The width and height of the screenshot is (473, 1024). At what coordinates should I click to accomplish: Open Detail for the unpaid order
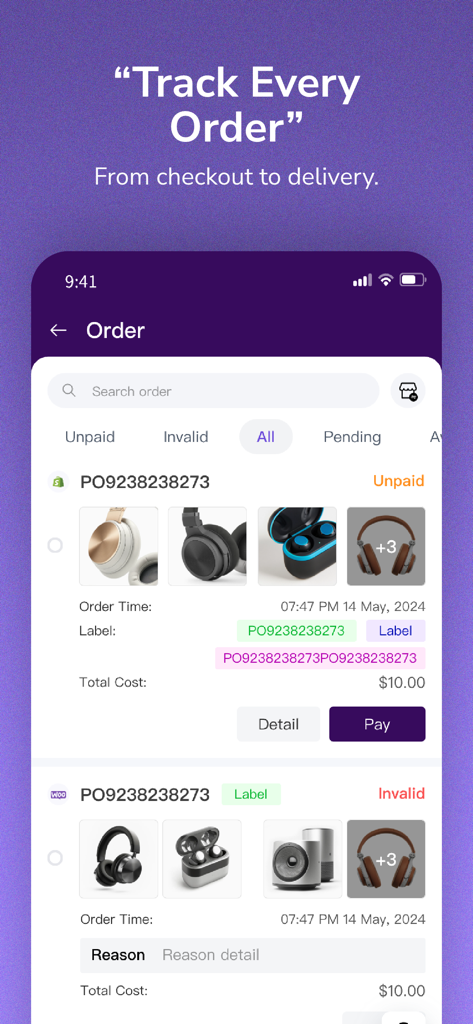pyautogui.click(x=278, y=724)
